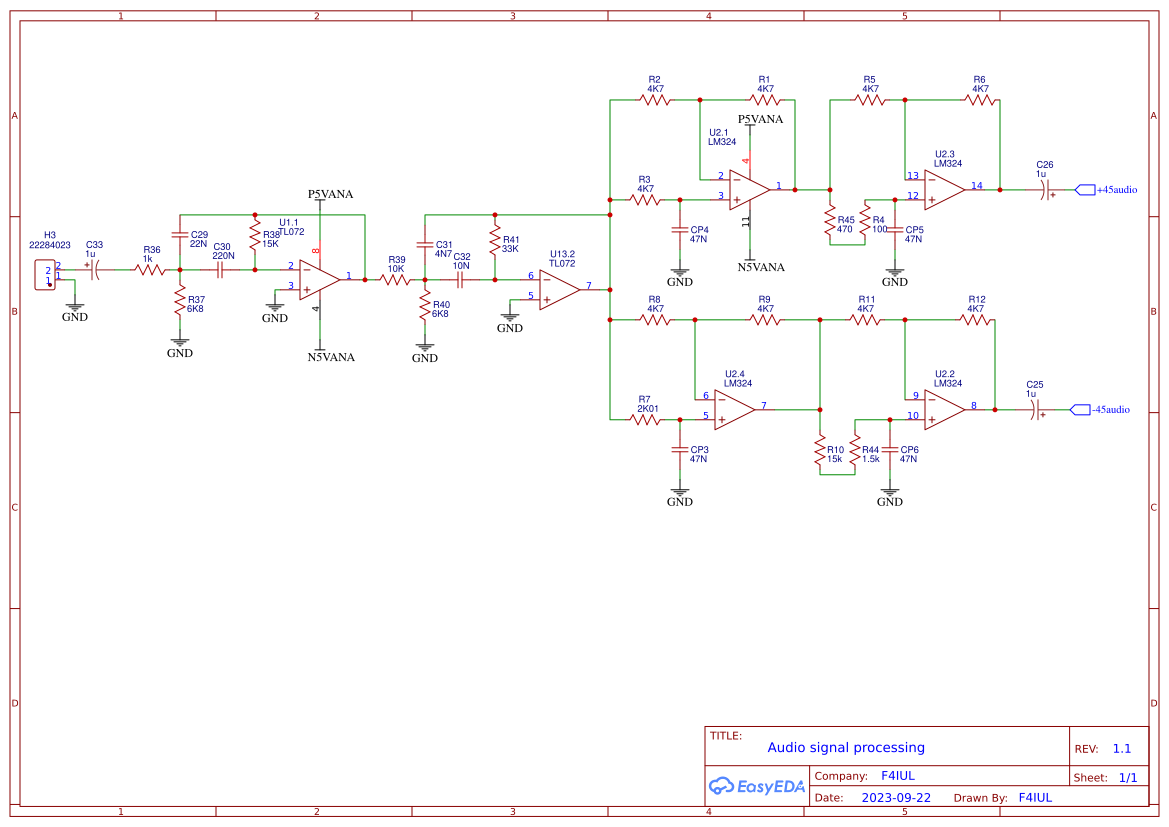Click the R7 2K01 resistor symbol
1169x827 pixels.
click(x=645, y=420)
